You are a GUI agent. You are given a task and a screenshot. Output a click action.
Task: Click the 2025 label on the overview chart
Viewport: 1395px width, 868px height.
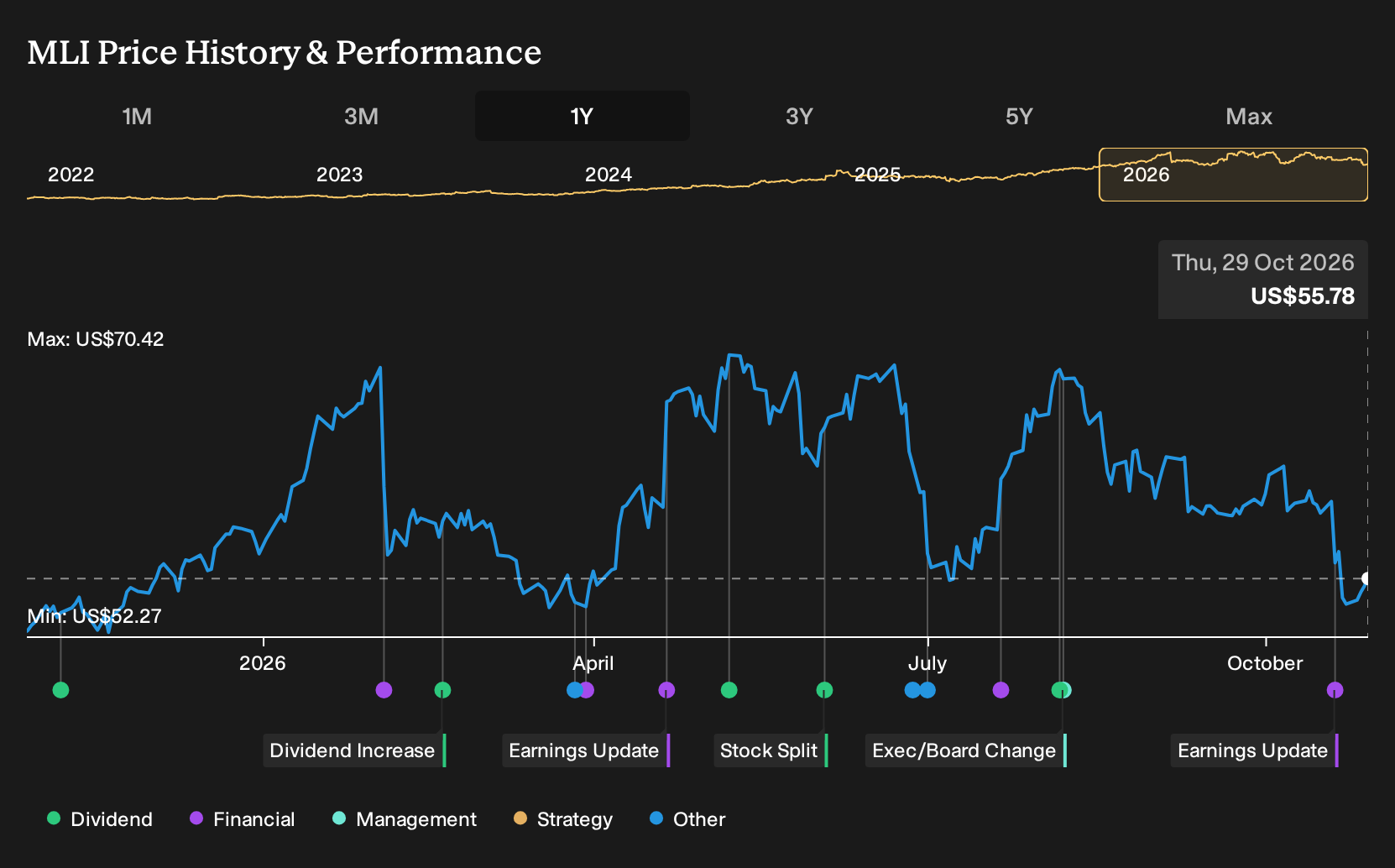877,175
